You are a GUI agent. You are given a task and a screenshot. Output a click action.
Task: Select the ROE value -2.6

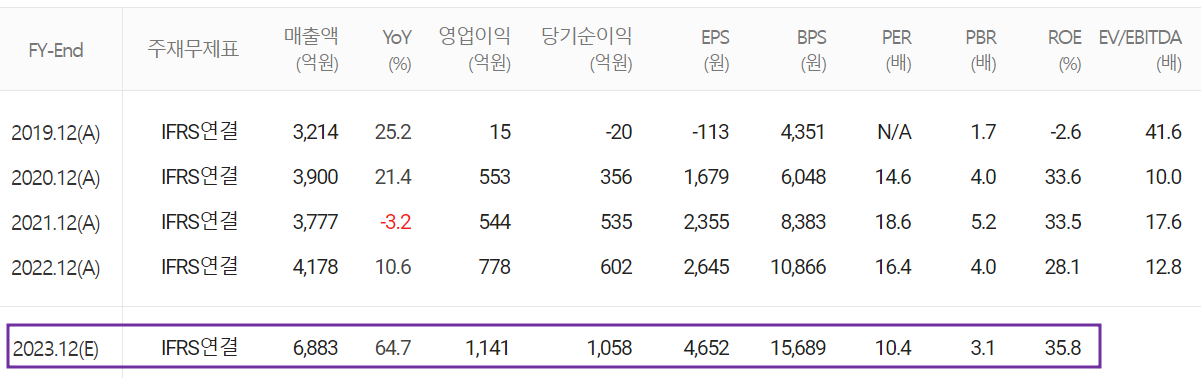tap(1066, 132)
